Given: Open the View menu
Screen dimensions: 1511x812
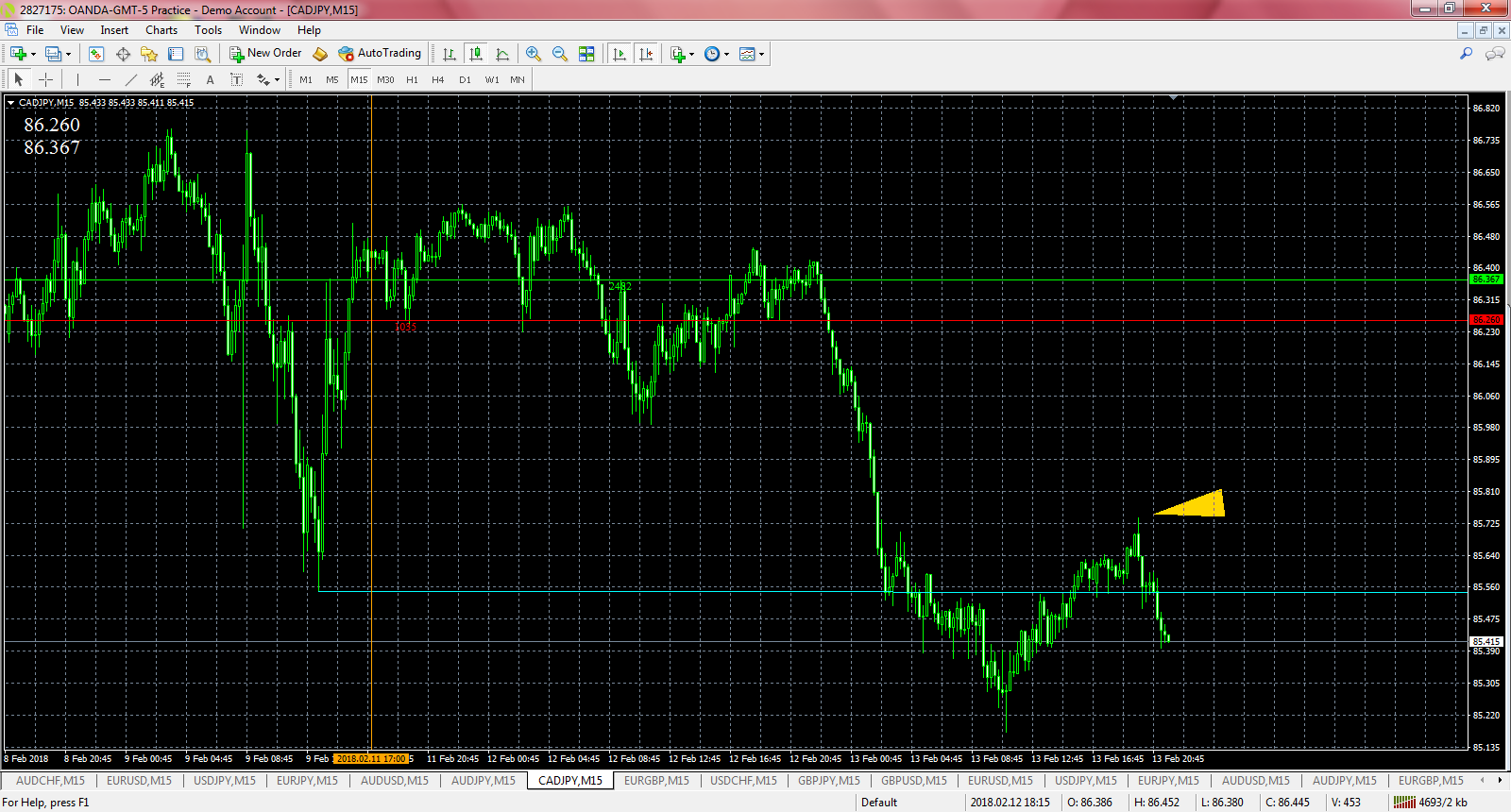Looking at the screenshot, I should pos(73,30).
